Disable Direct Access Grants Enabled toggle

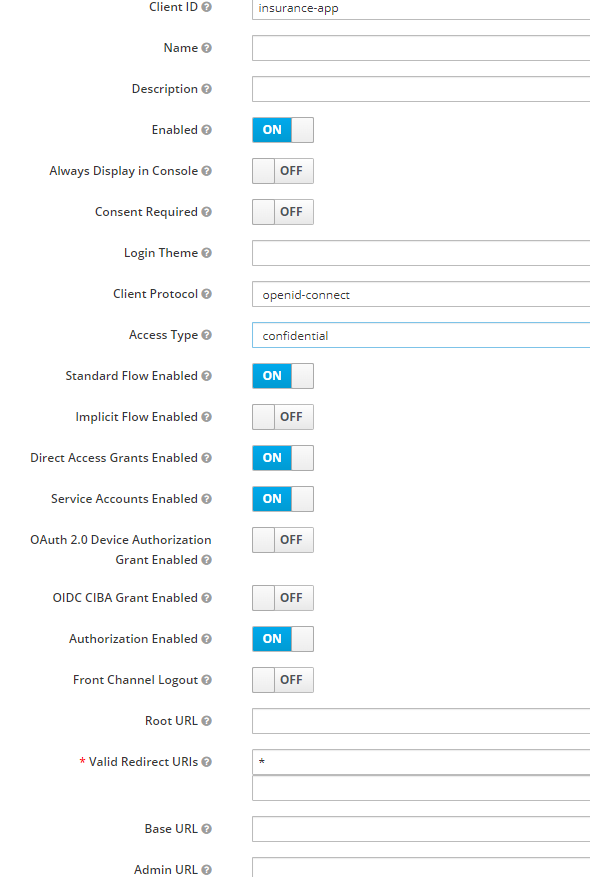tap(283, 458)
